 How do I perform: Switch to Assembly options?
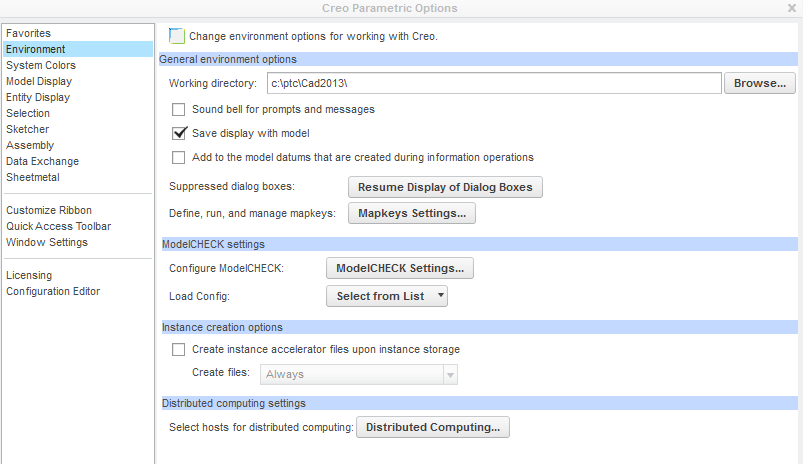[30, 145]
